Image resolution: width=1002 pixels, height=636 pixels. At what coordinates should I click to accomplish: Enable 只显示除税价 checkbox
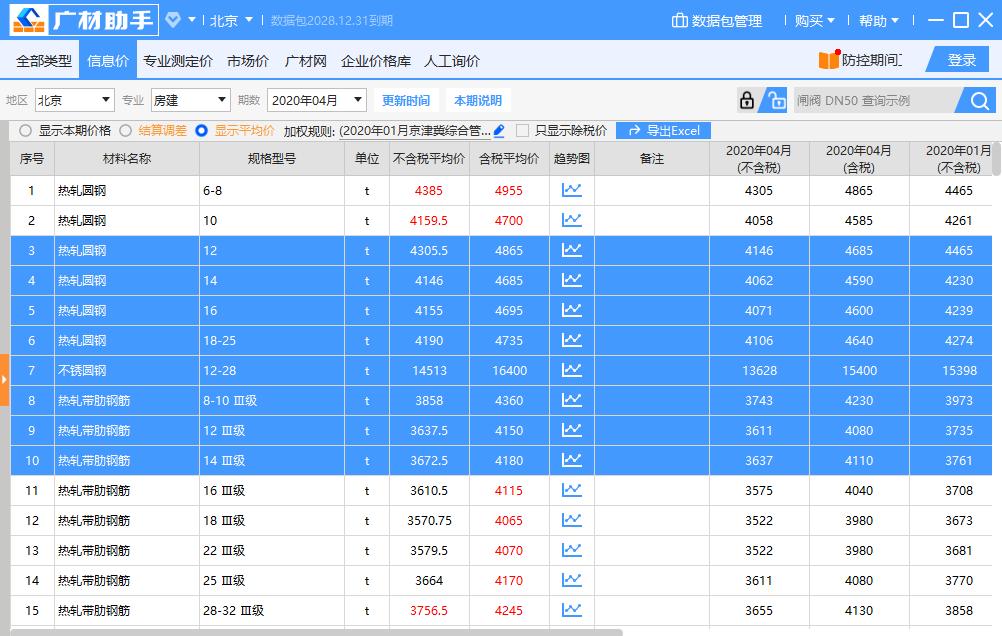pyautogui.click(x=521, y=130)
